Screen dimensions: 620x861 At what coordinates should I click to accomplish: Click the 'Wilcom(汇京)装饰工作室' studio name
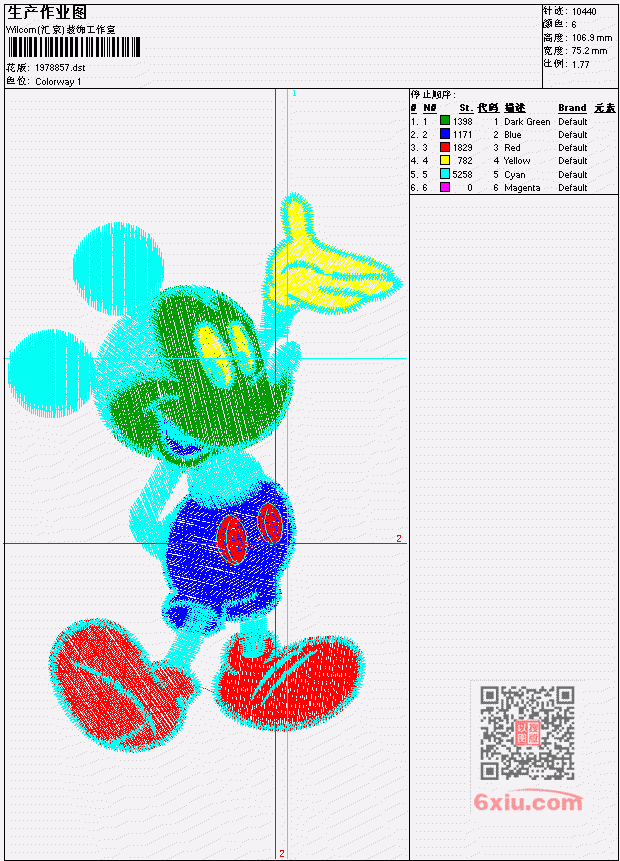point(61,30)
